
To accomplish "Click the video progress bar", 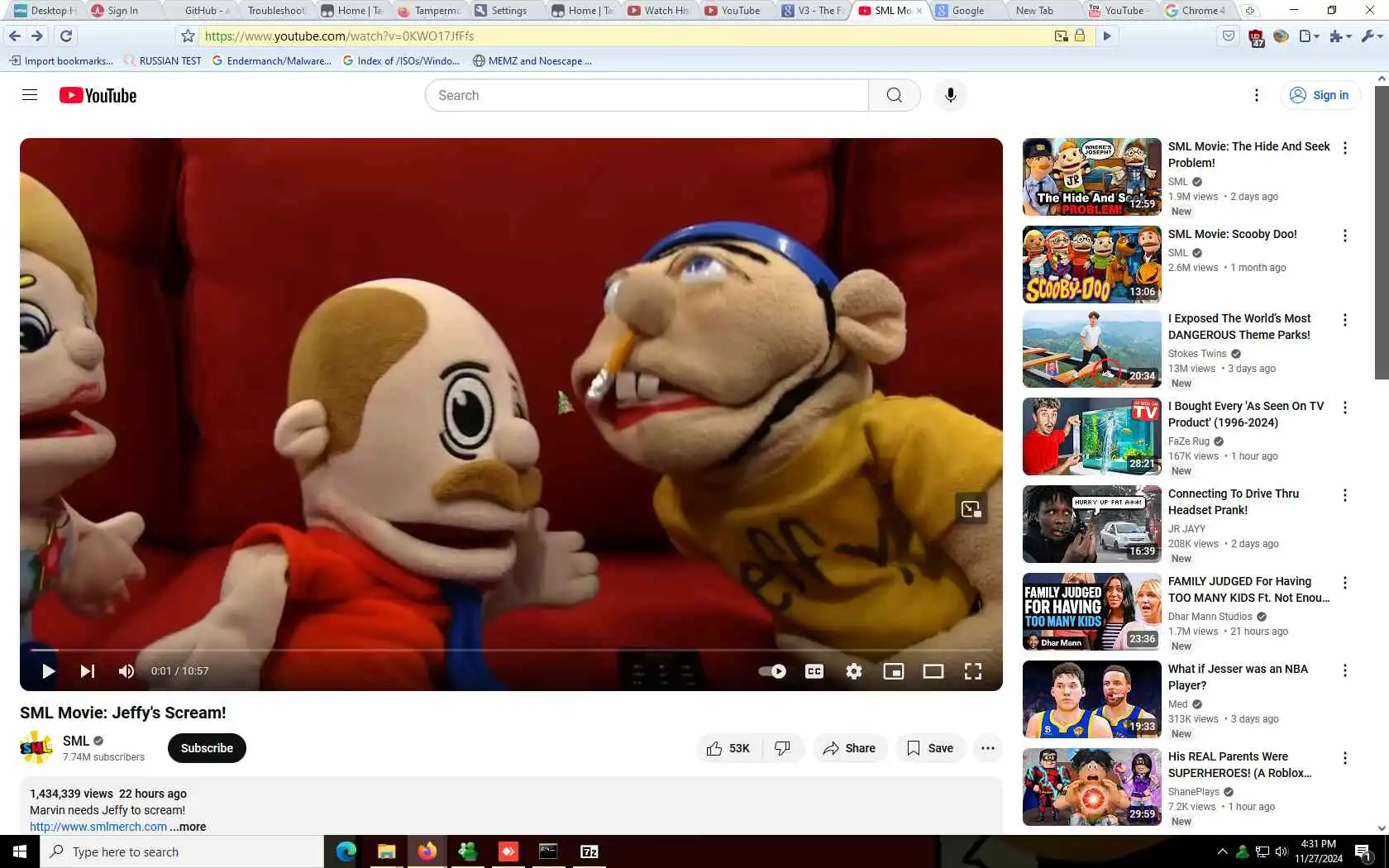I will (x=511, y=651).
